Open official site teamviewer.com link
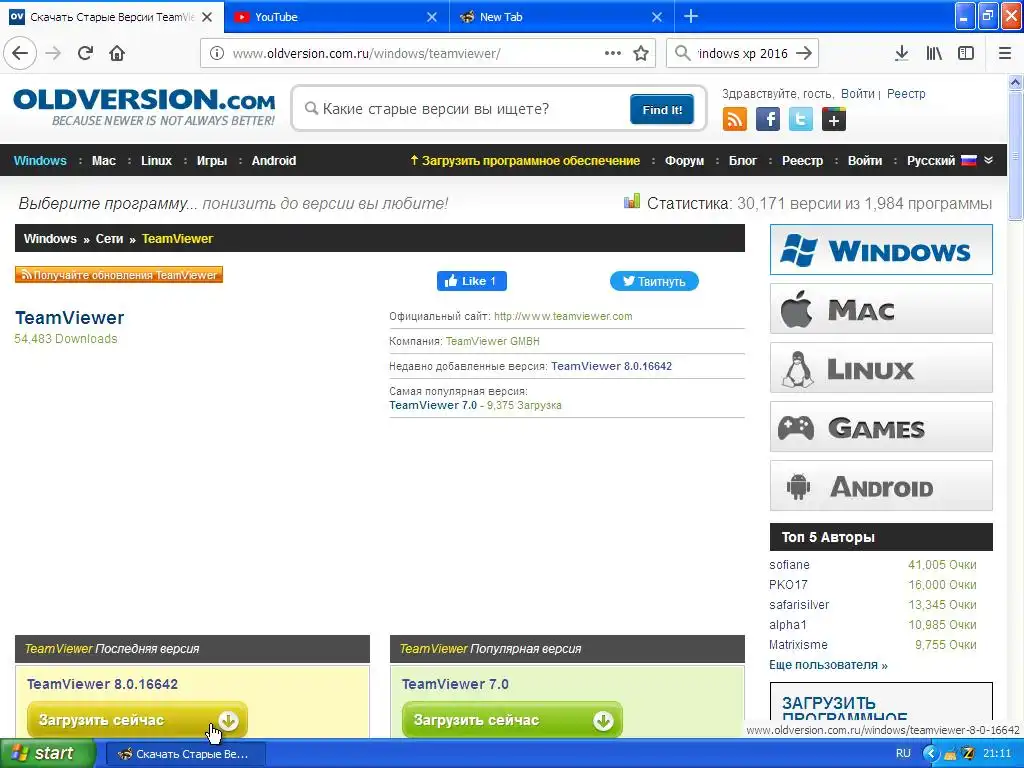 [563, 316]
